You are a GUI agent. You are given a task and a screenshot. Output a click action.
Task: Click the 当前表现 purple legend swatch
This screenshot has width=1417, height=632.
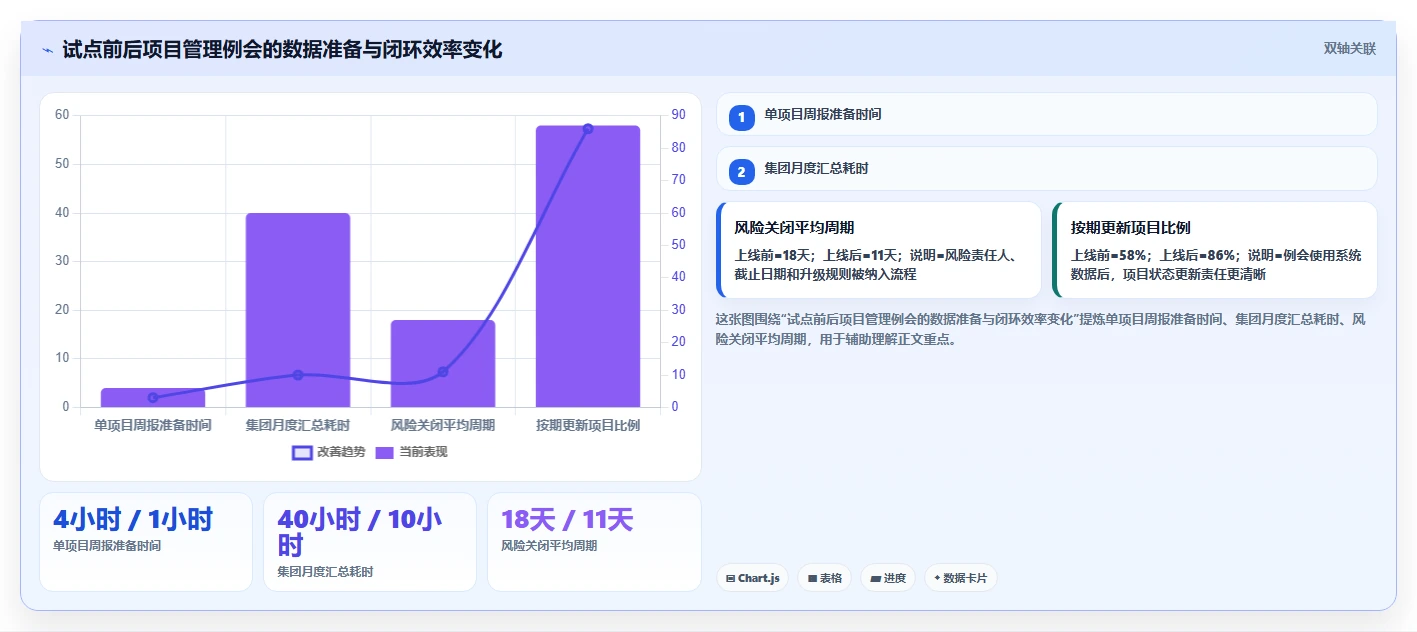coord(385,452)
